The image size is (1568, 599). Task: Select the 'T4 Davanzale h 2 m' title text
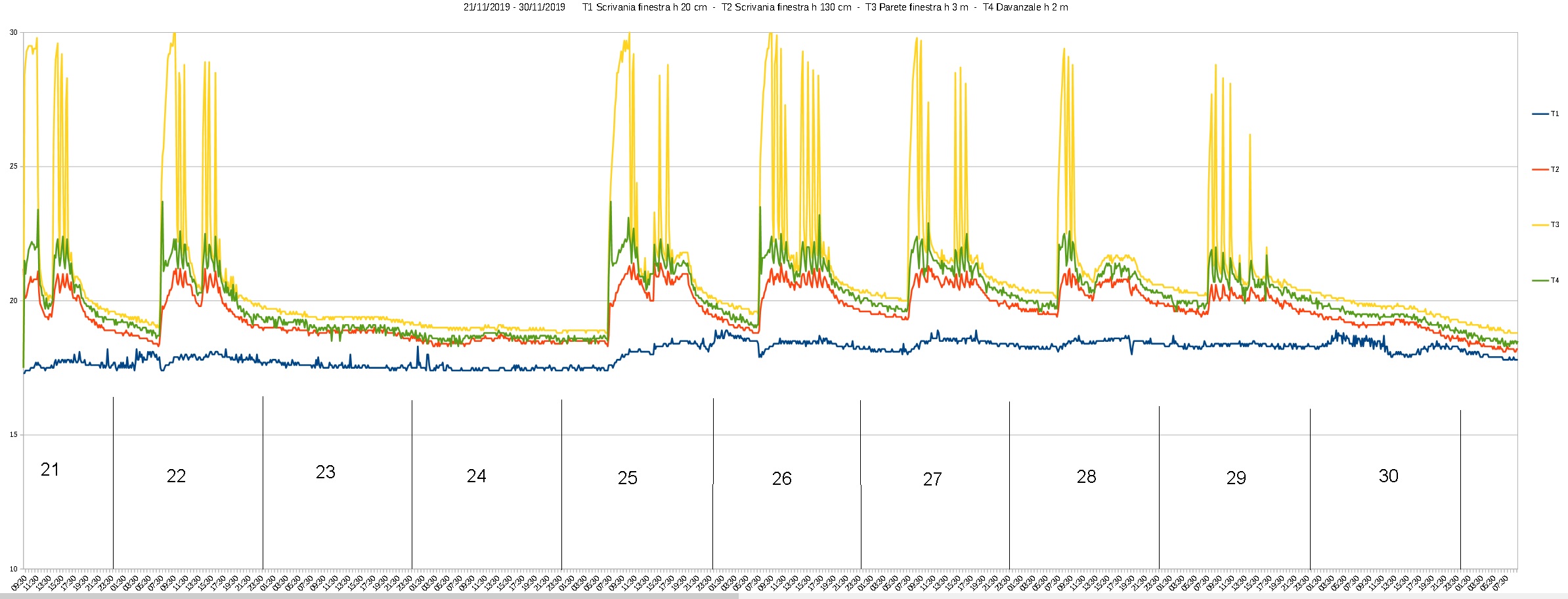pyautogui.click(x=1025, y=7)
